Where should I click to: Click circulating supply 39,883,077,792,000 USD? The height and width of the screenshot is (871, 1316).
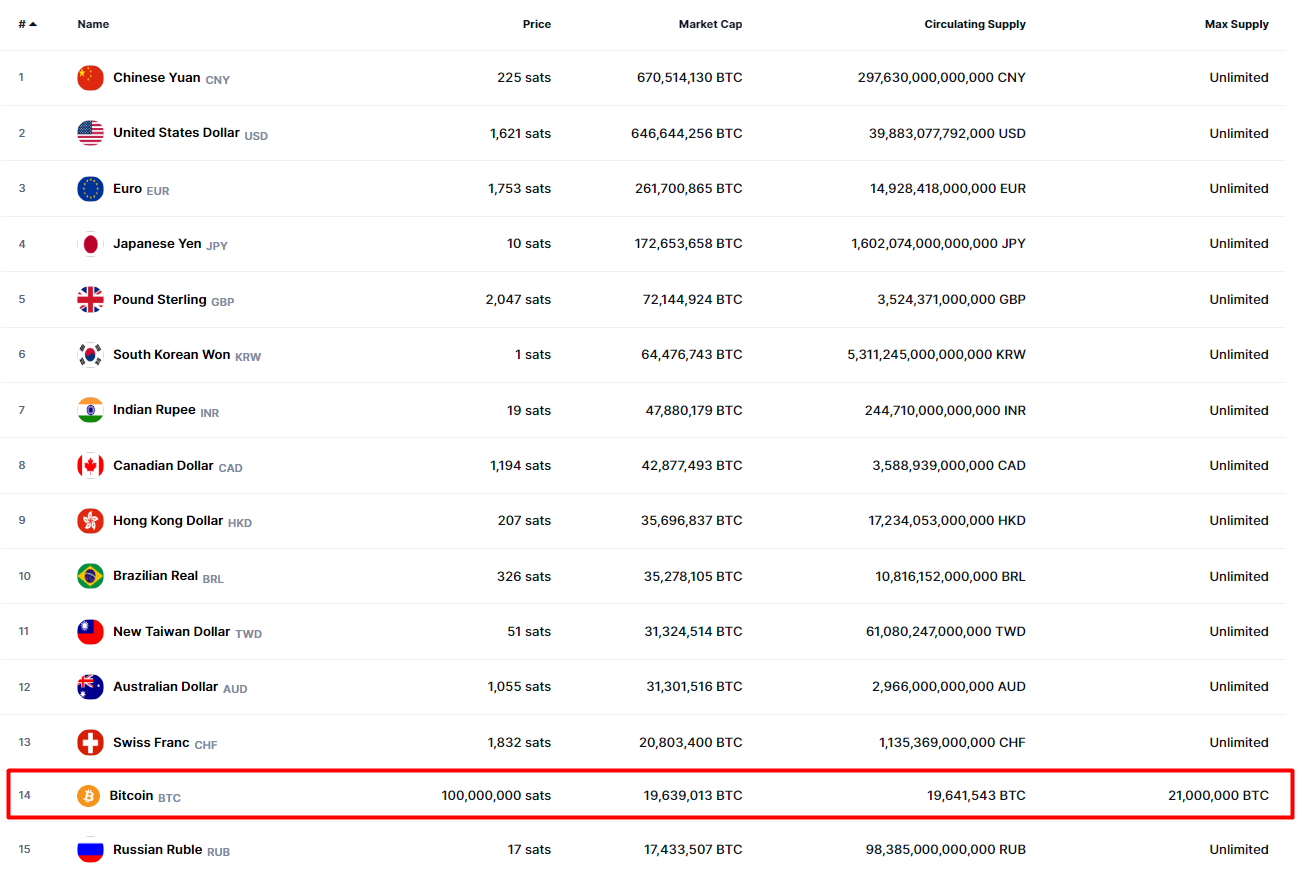point(947,133)
